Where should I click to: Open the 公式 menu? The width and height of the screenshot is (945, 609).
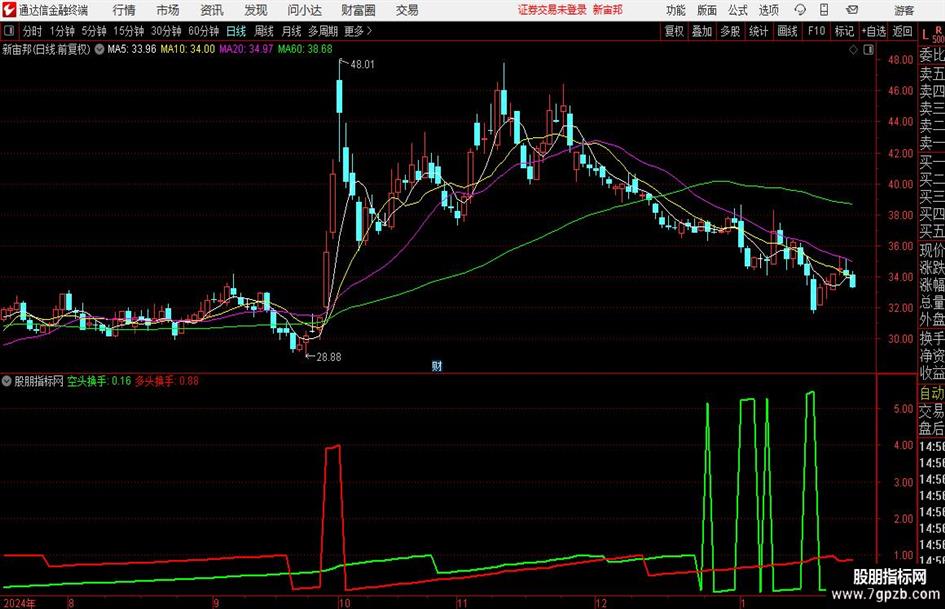point(738,10)
